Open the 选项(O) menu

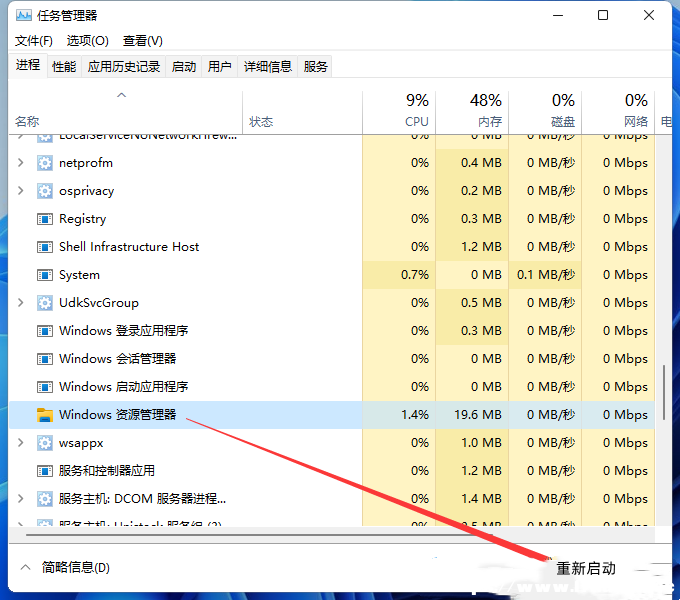point(88,41)
